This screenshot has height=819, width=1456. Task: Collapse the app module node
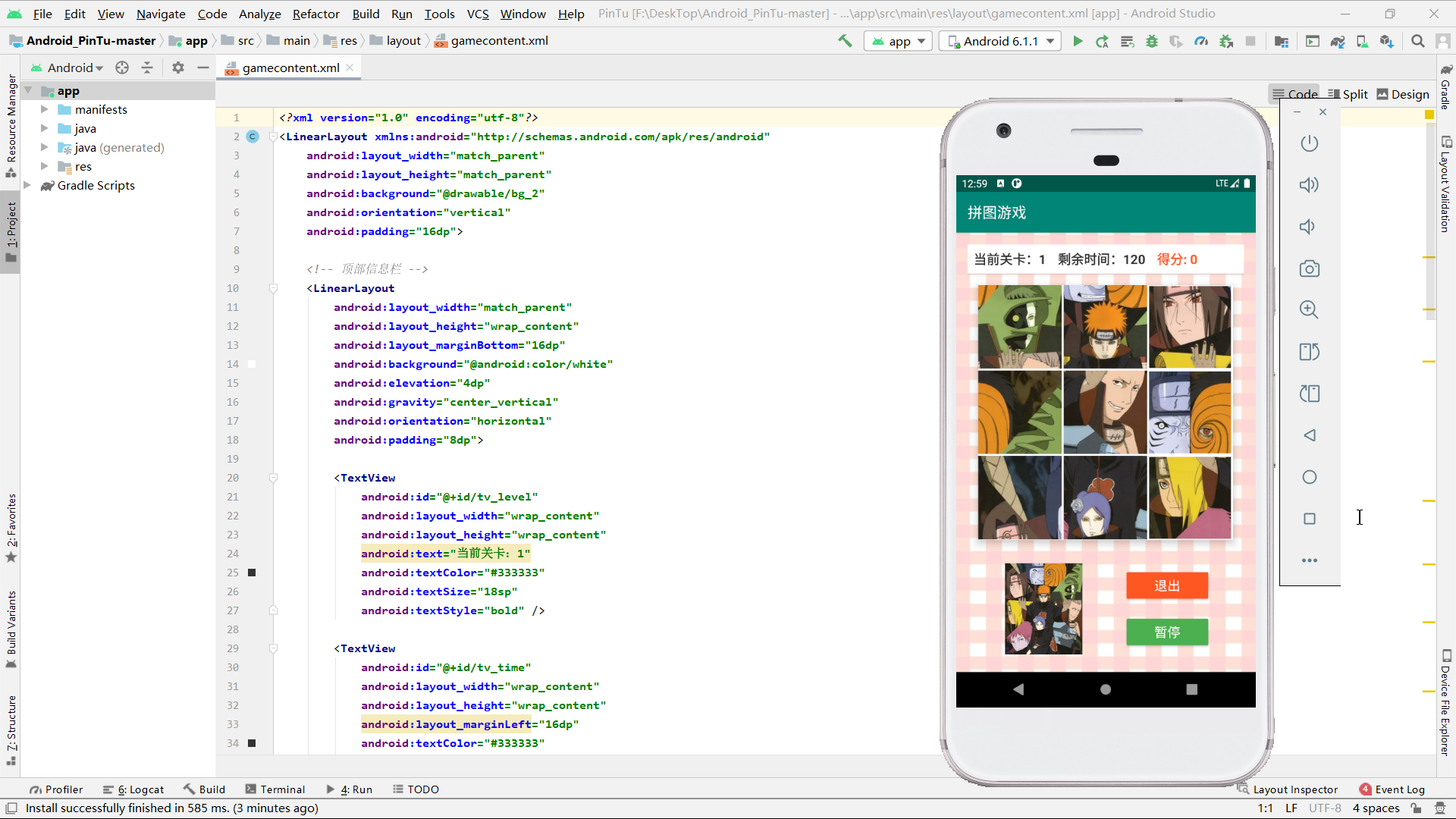[x=27, y=91]
